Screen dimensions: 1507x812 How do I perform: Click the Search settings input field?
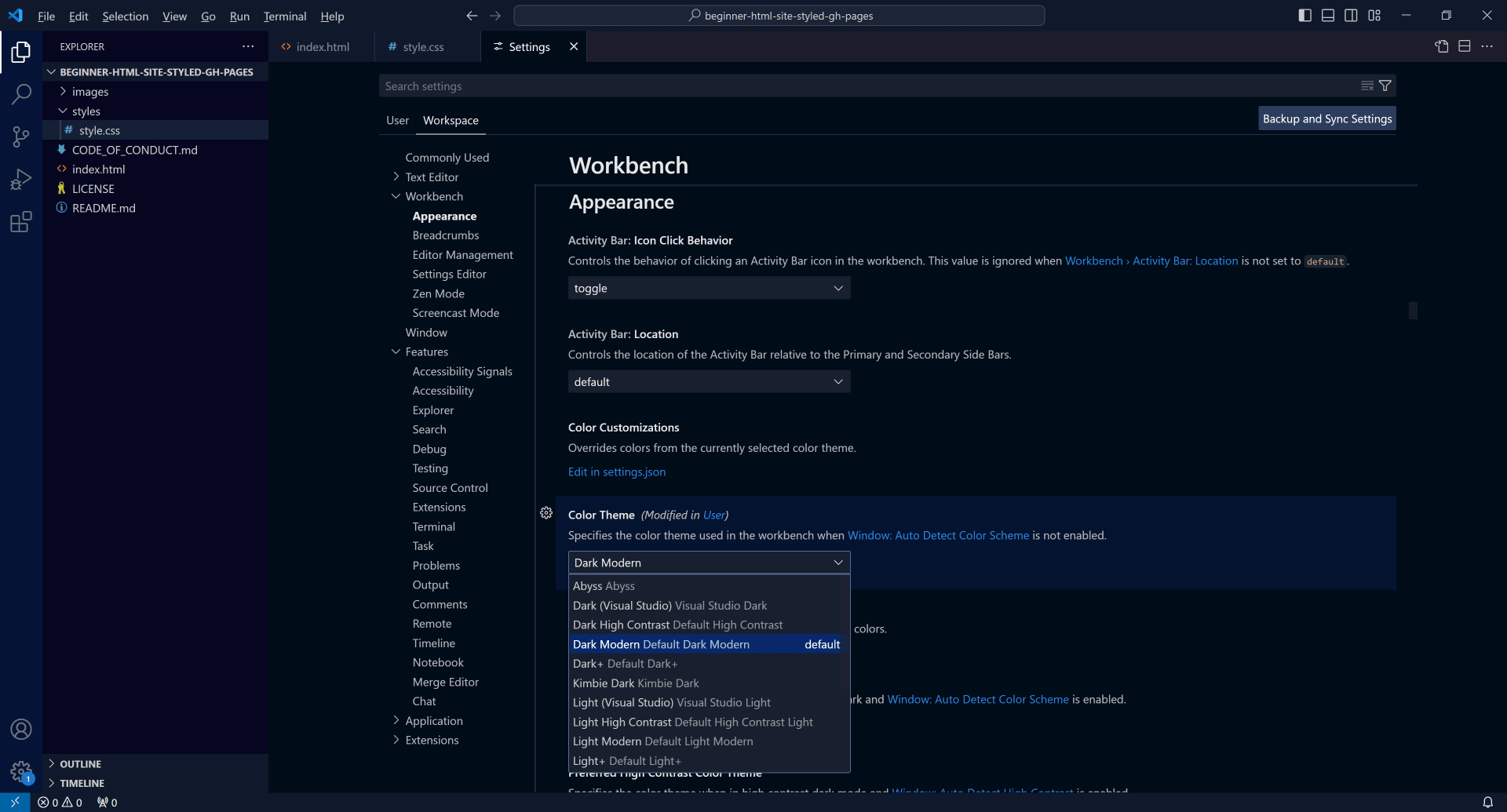tap(867, 86)
